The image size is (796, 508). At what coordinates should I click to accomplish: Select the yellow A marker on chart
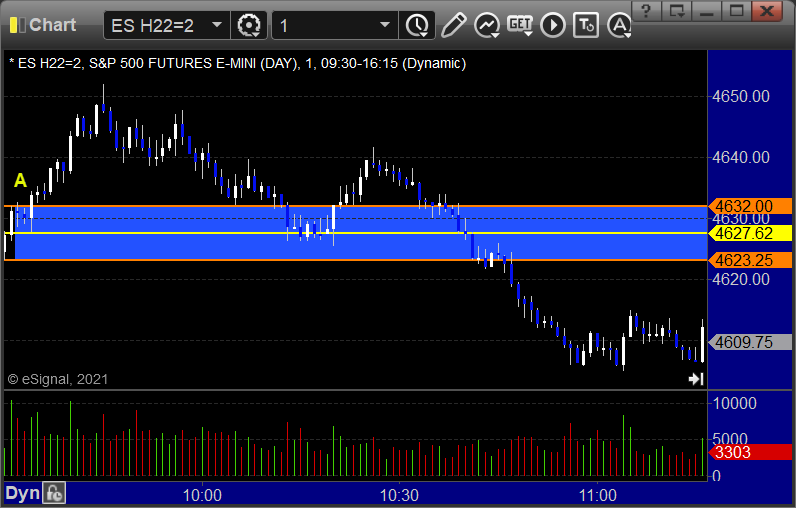tap(20, 180)
